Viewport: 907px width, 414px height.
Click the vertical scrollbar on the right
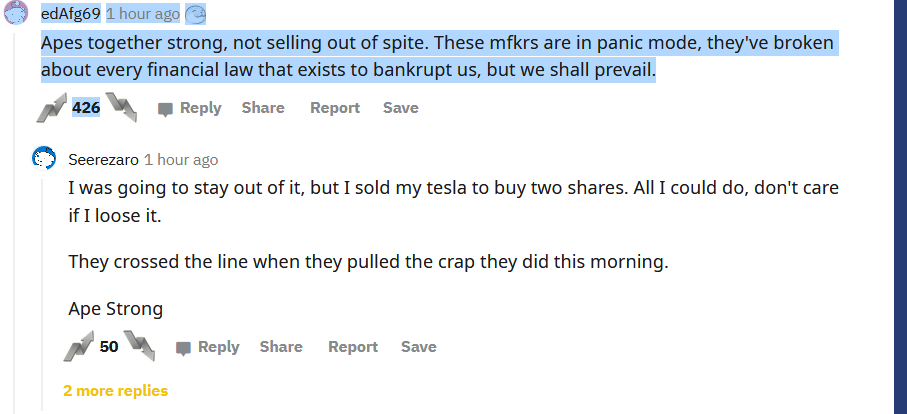tap(899, 200)
